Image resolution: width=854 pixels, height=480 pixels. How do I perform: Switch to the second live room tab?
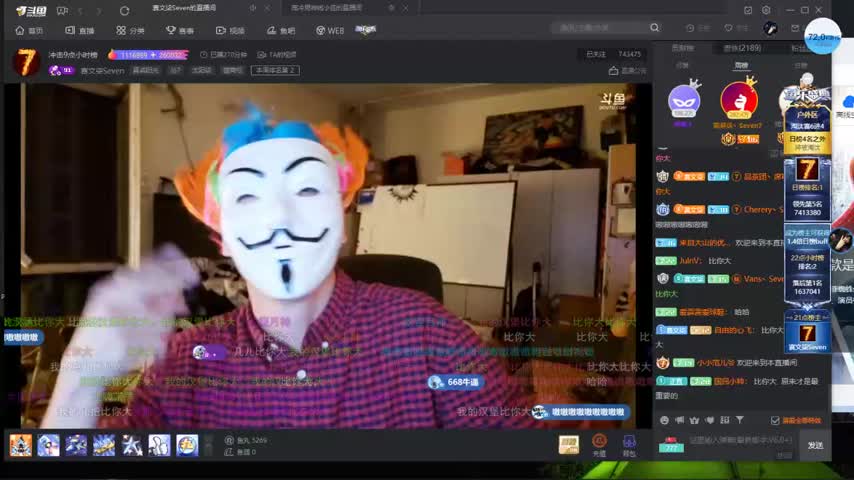click(327, 8)
